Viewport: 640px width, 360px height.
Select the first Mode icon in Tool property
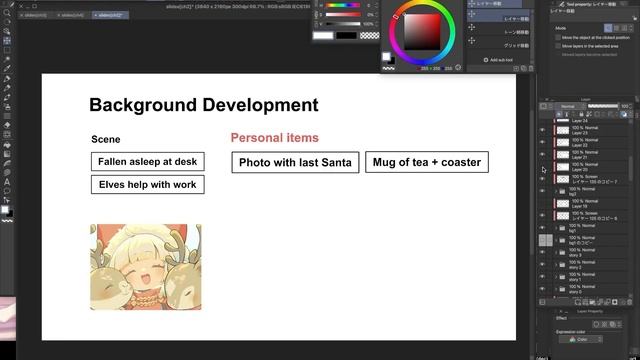pyautogui.click(x=608, y=28)
